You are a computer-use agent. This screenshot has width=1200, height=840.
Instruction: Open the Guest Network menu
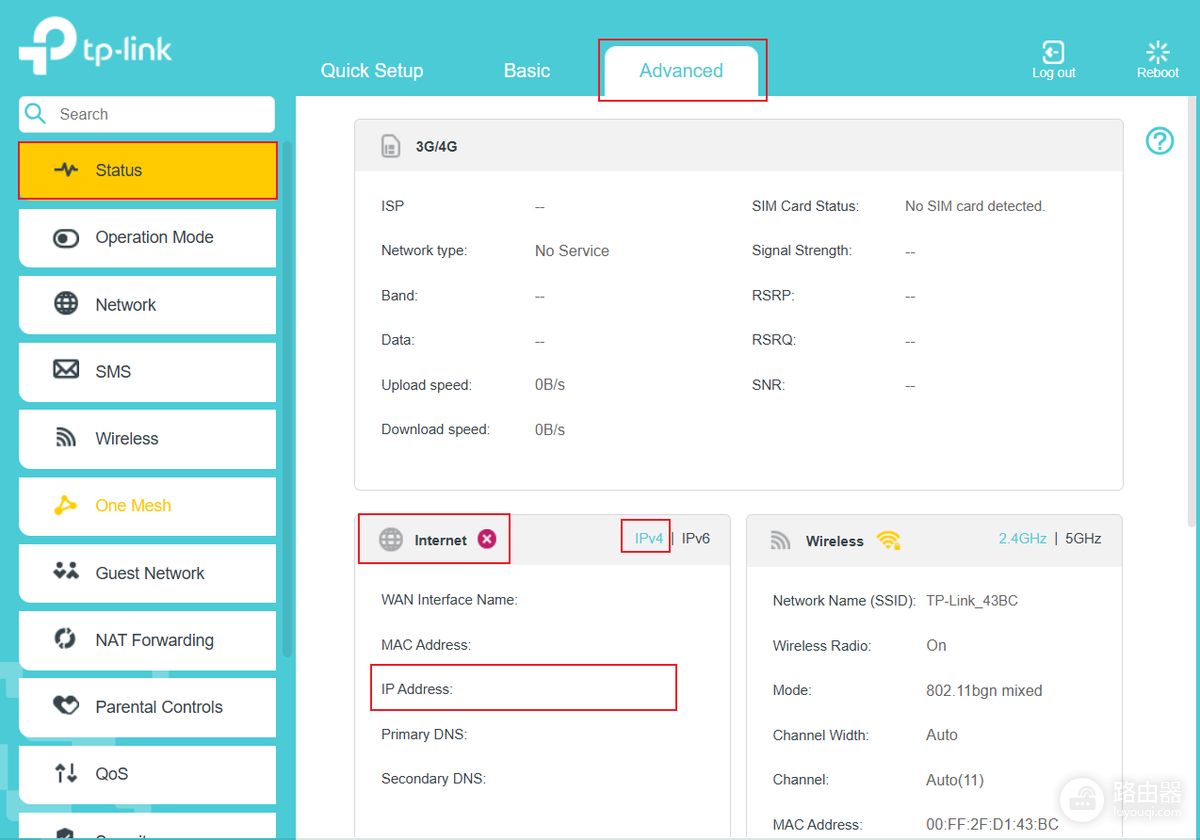[147, 573]
